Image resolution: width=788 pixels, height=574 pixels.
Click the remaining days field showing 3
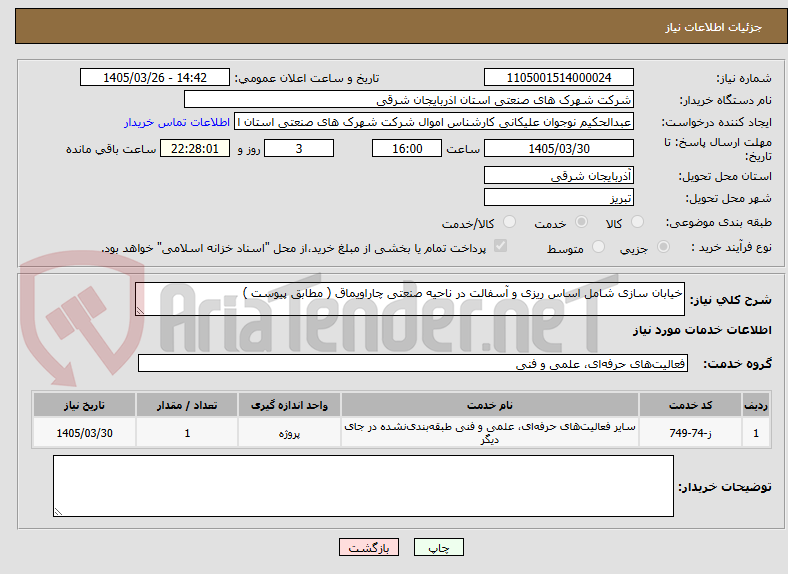(x=299, y=148)
